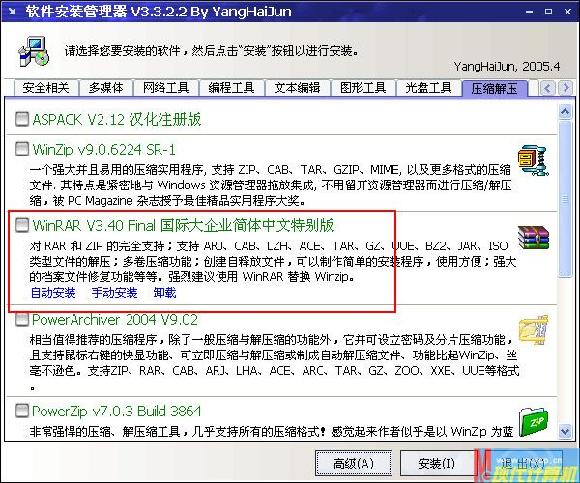This screenshot has width=580, height=483.
Task: Click the 自动安装 link under WinRAR
Action: click(53, 293)
